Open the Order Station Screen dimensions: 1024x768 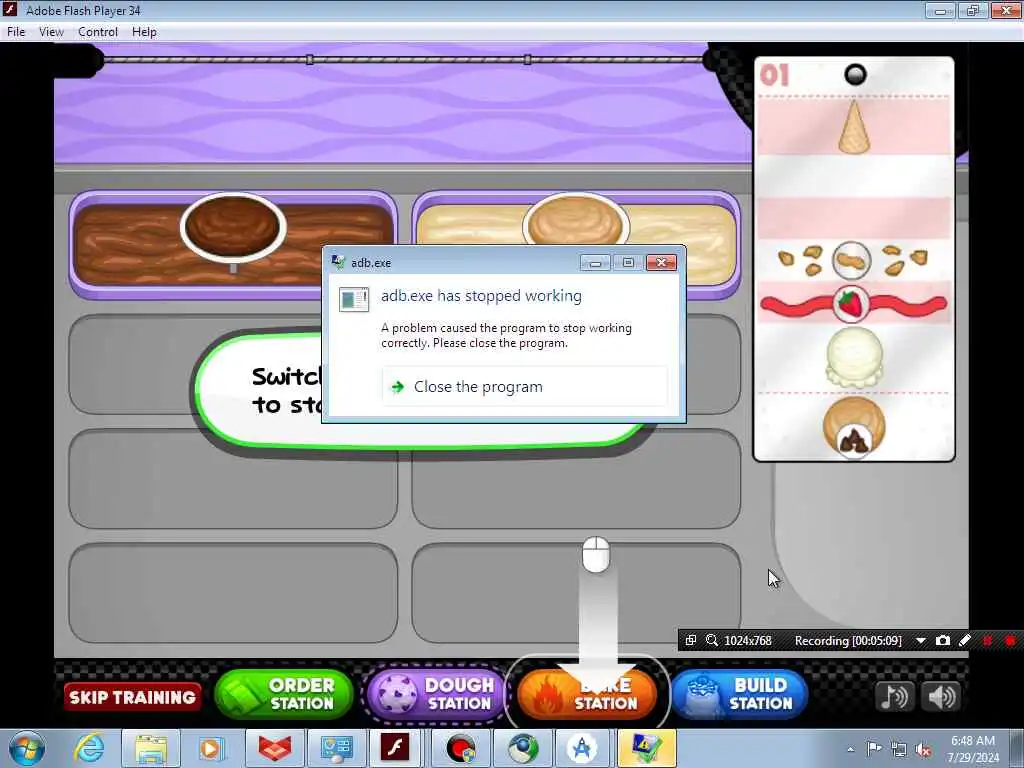pyautogui.click(x=284, y=694)
